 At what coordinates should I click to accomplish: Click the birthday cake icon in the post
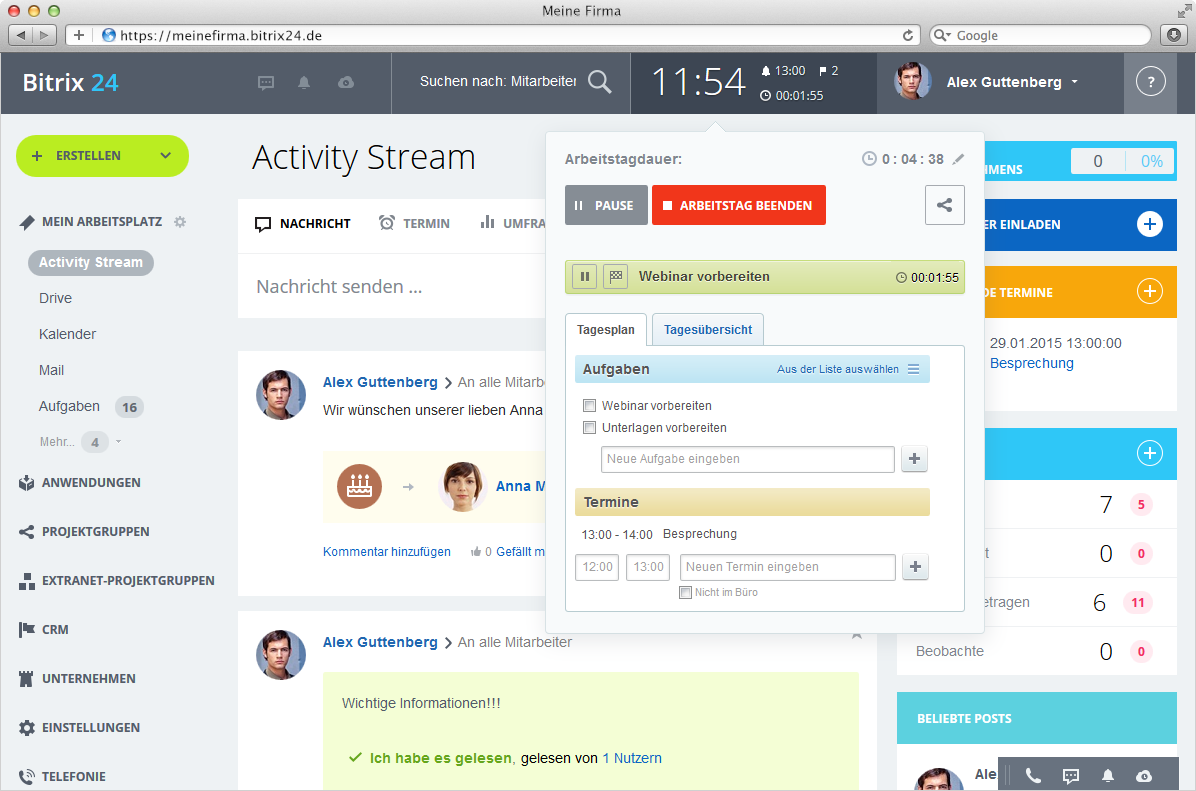pos(359,486)
